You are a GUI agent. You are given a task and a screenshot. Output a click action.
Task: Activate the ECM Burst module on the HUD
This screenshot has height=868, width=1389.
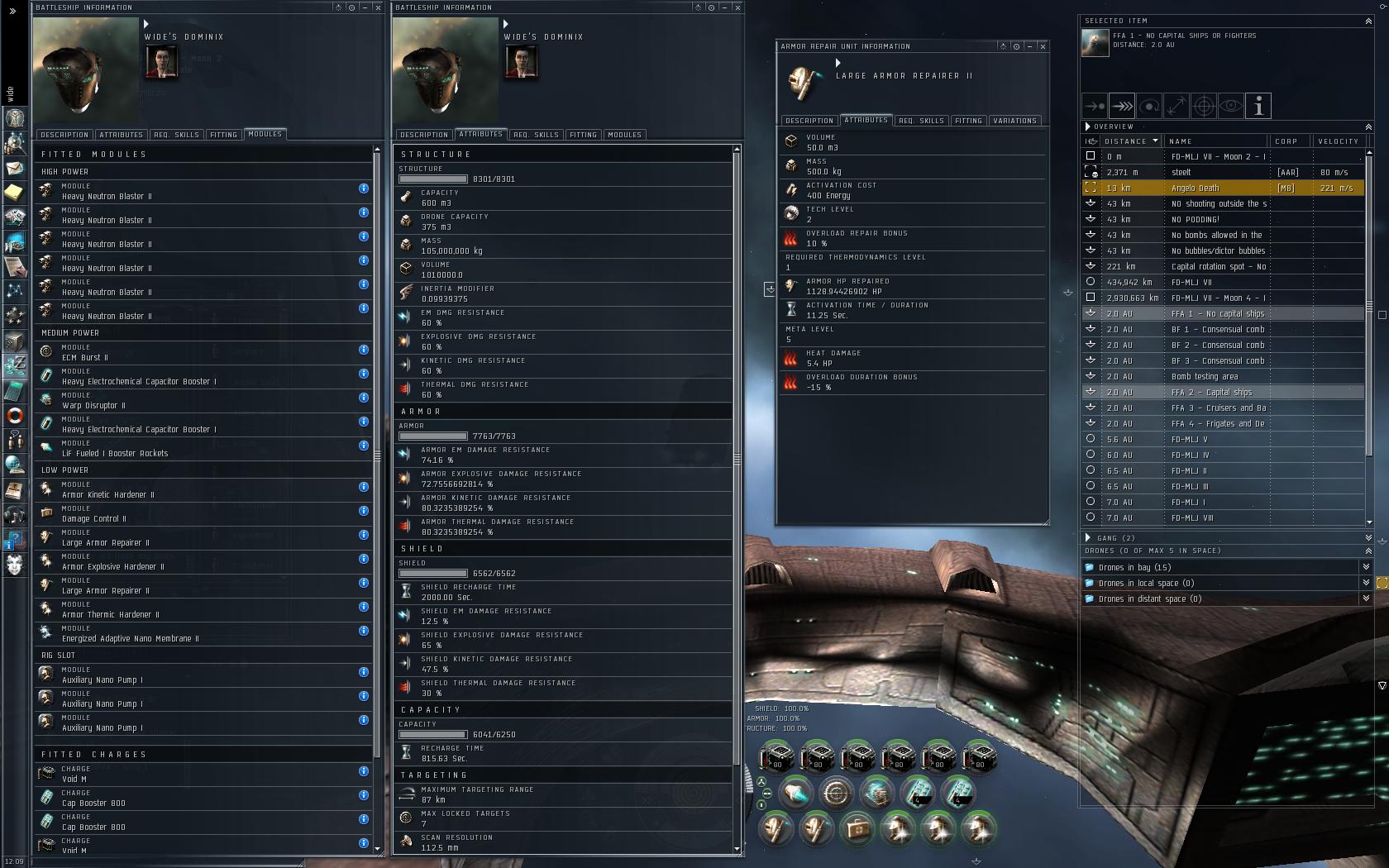click(836, 794)
